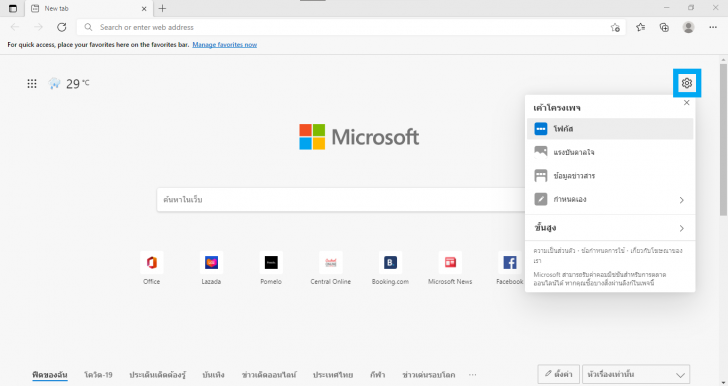Open the Facebook quick link tile

510,268
